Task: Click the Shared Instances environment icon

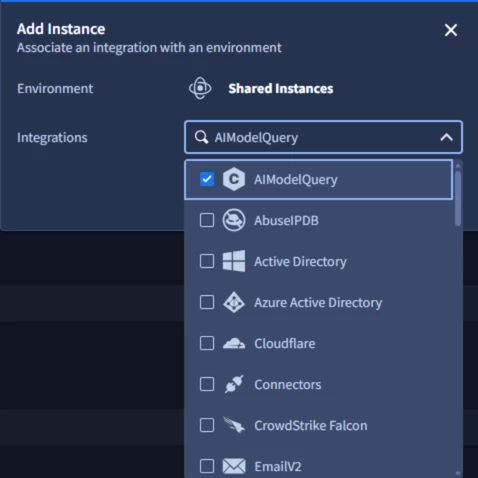Action: coord(200,88)
